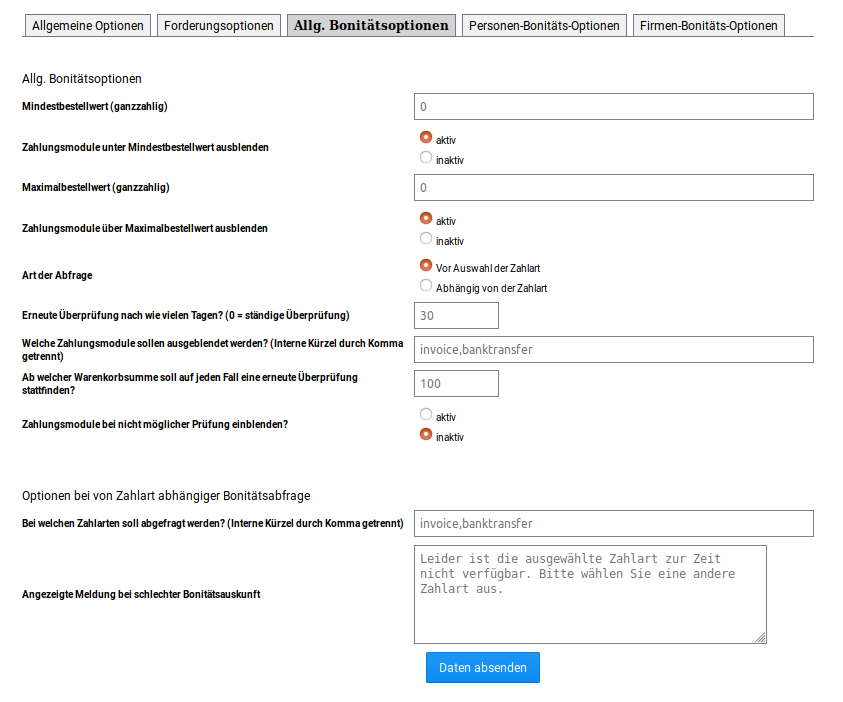The image size is (843, 702).
Task: Enable showing payment modules when check impossible
Action: (x=426, y=415)
